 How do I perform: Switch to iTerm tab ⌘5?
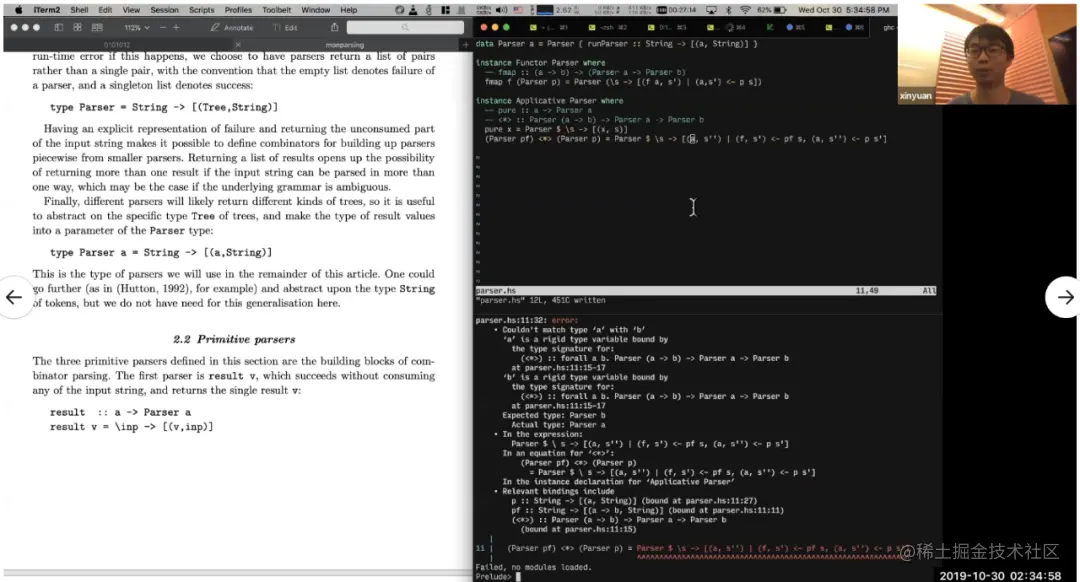point(786,28)
